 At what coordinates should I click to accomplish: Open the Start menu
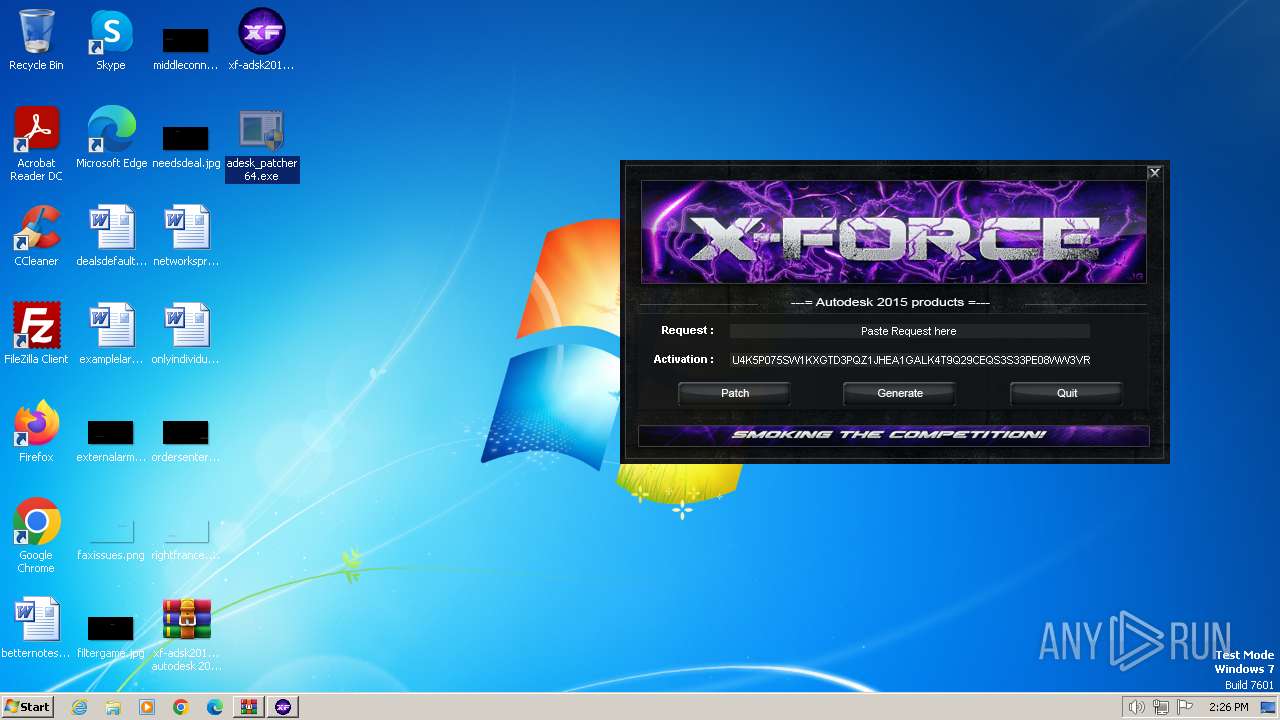tap(28, 707)
